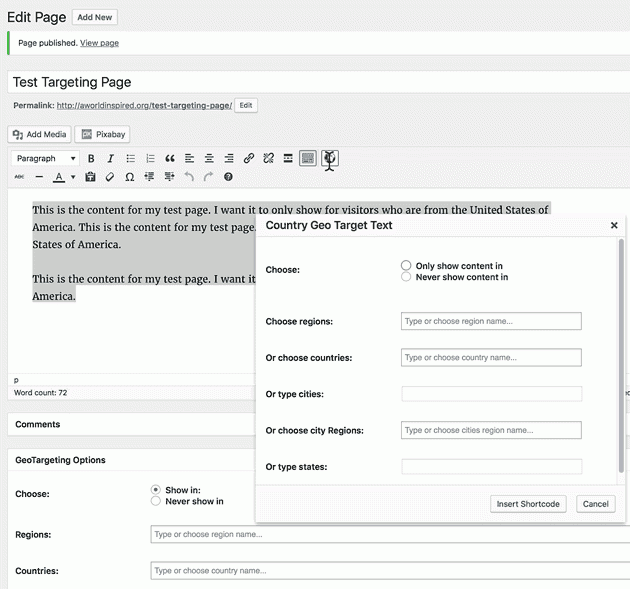The height and width of the screenshot is (589, 630).
Task: Select 'Only show content in' radio option
Action: [406, 266]
